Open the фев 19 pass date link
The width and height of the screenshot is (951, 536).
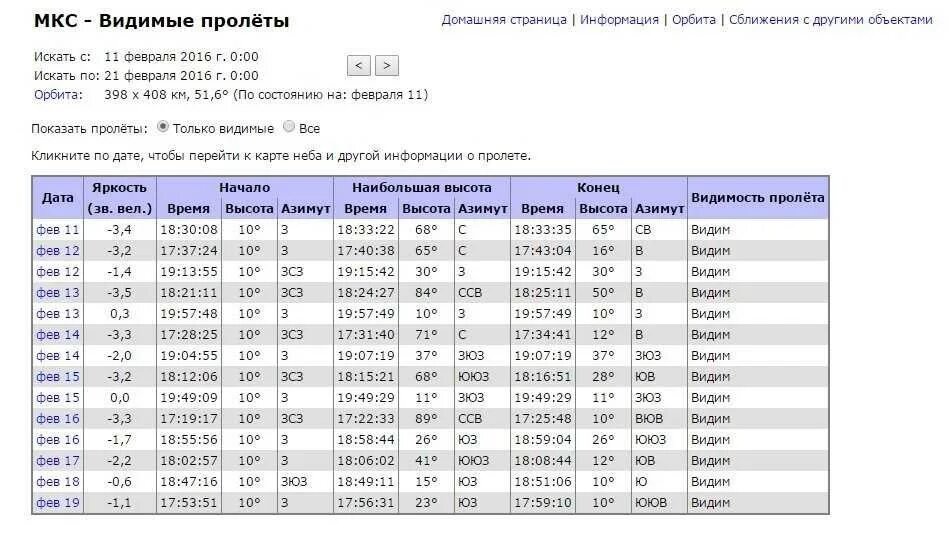coord(58,503)
